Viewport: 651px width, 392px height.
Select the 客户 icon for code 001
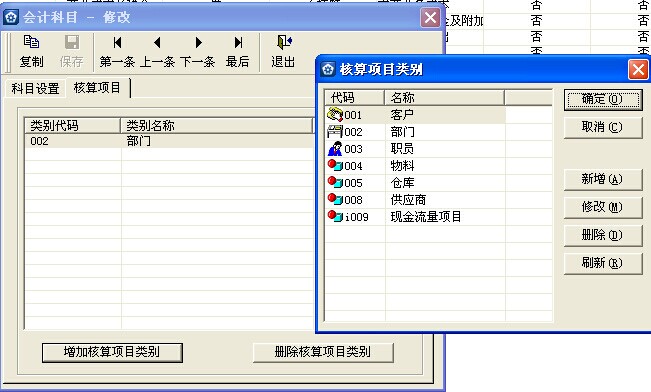coord(335,114)
